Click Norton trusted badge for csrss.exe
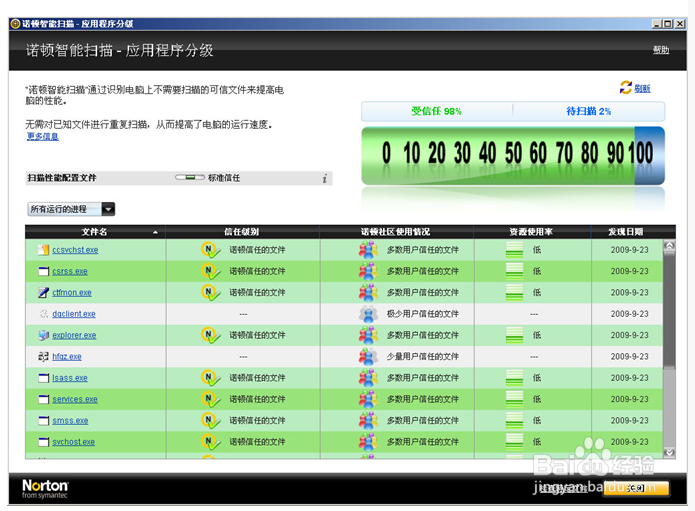 (x=211, y=271)
